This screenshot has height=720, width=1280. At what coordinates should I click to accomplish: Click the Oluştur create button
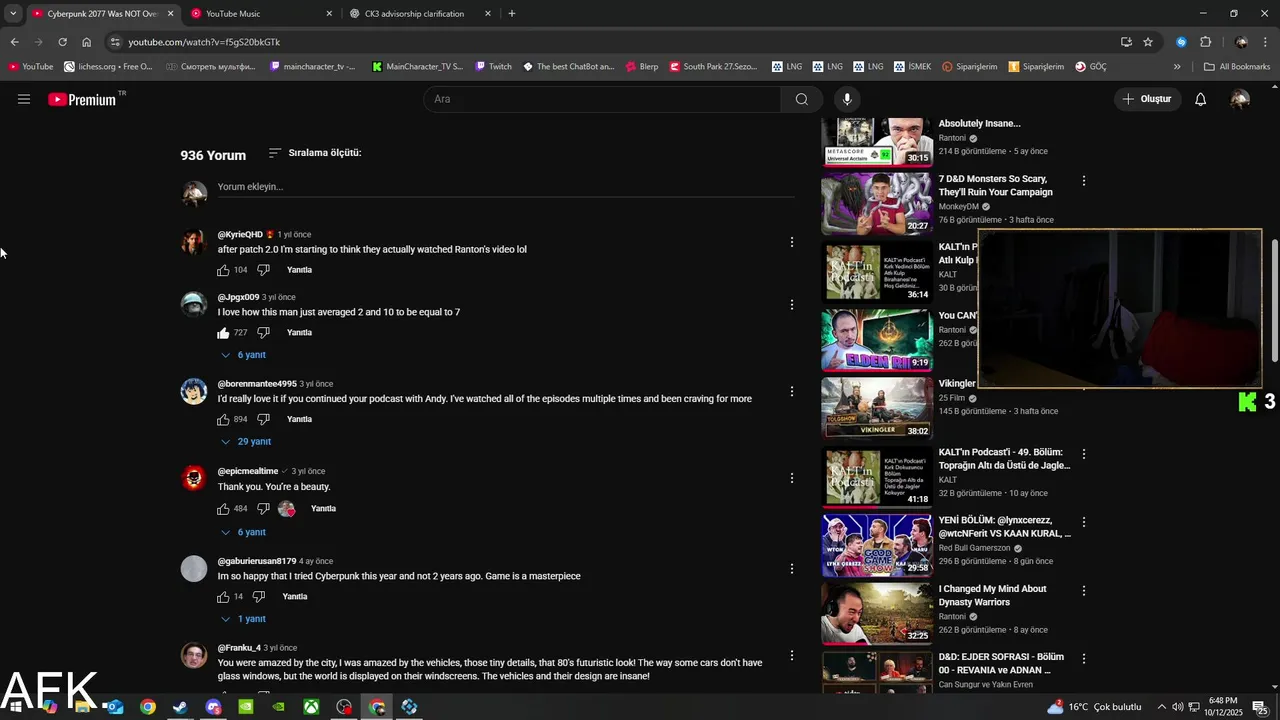pos(1146,99)
